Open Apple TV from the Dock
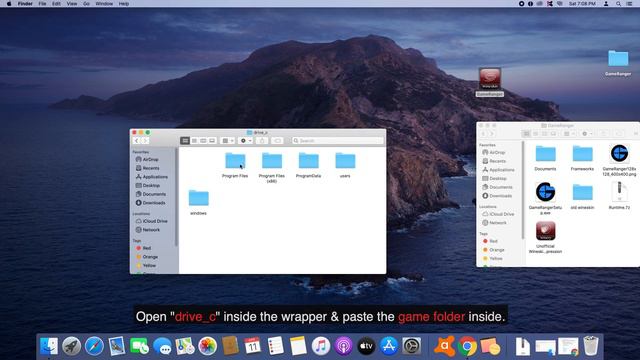This screenshot has height=360, width=640. tap(367, 347)
